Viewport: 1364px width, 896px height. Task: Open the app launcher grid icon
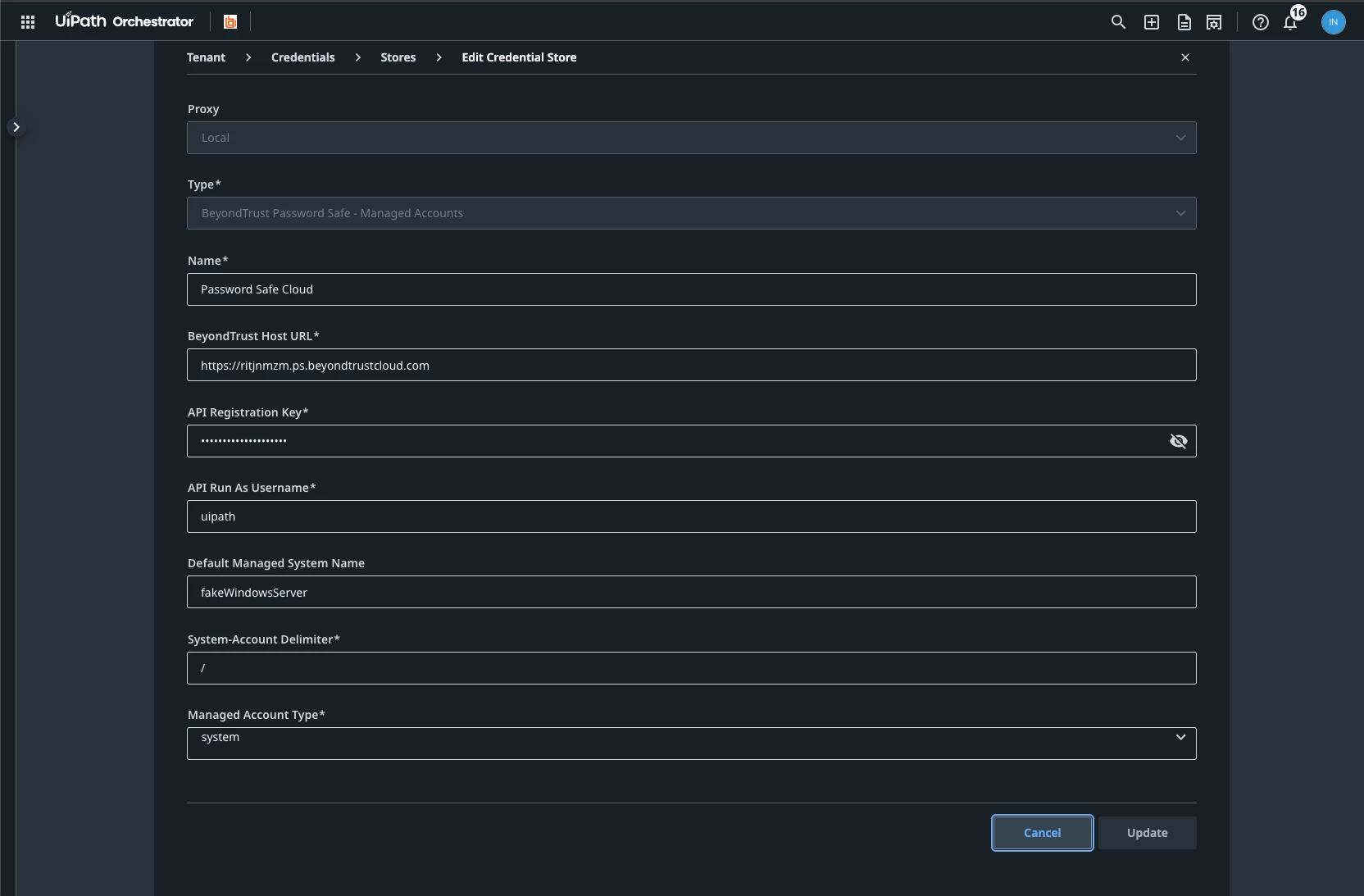point(28,22)
